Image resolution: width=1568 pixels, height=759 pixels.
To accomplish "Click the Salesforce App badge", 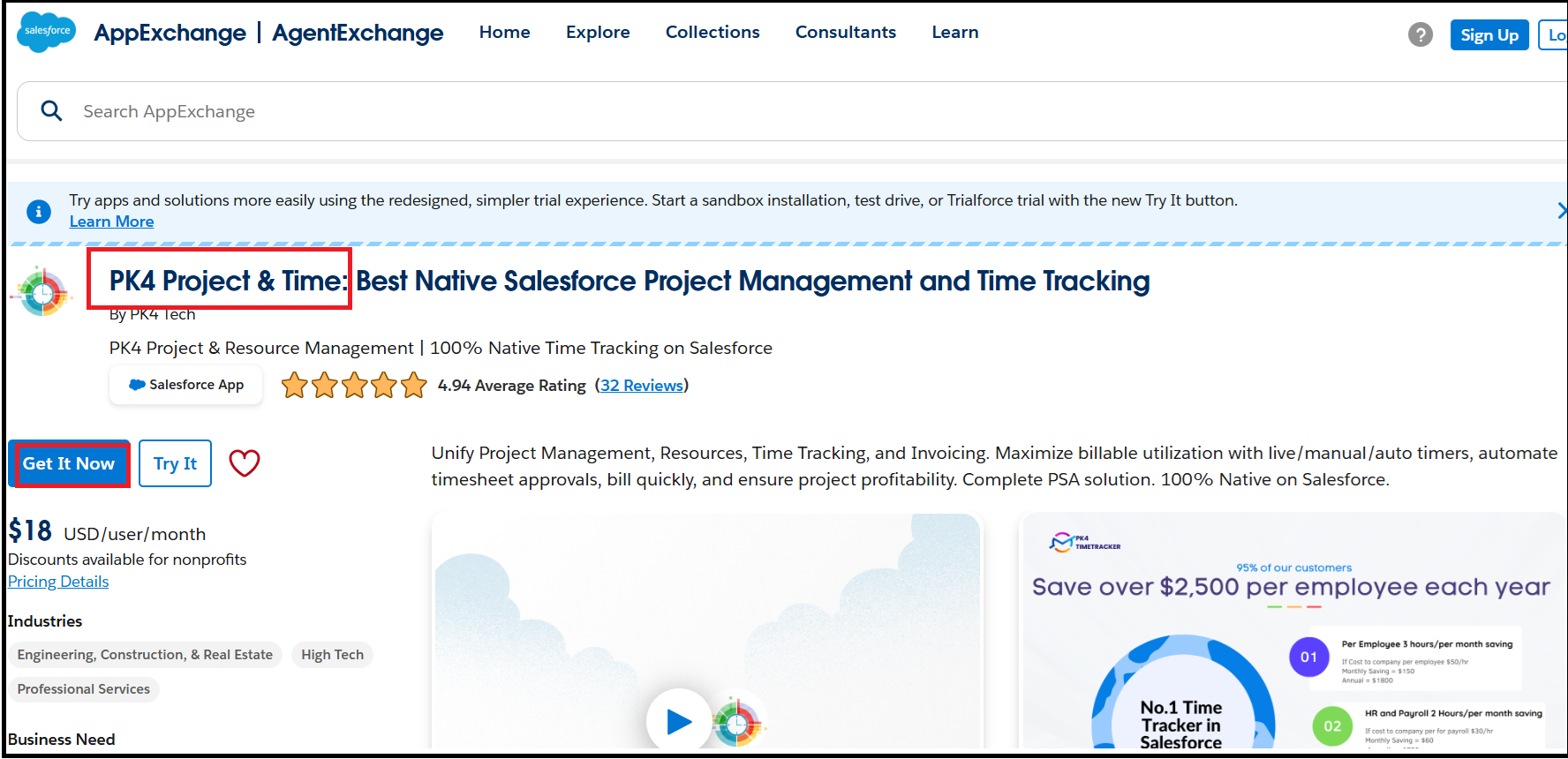I will click(185, 385).
